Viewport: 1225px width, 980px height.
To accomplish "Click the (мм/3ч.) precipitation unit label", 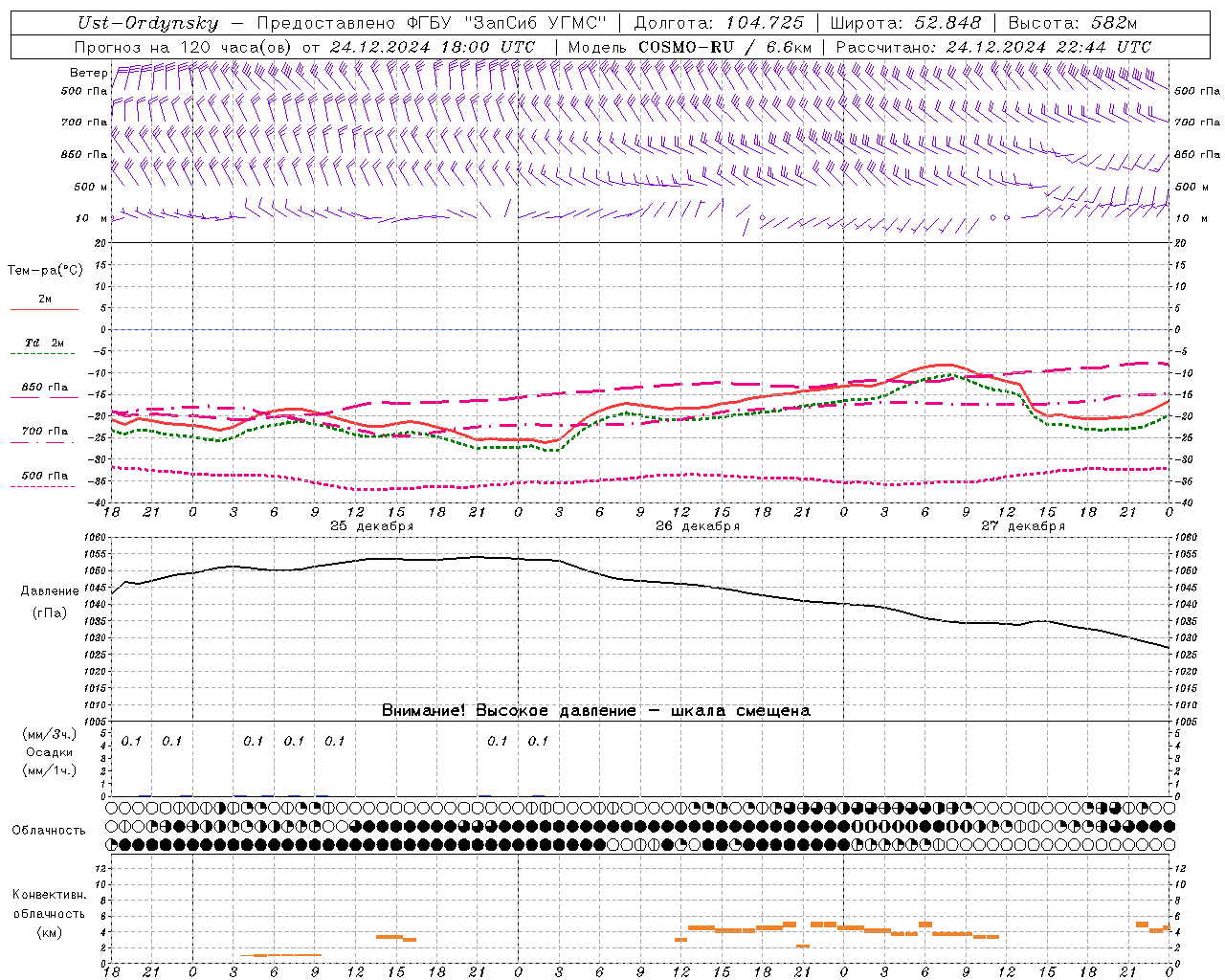I will 50,735.
